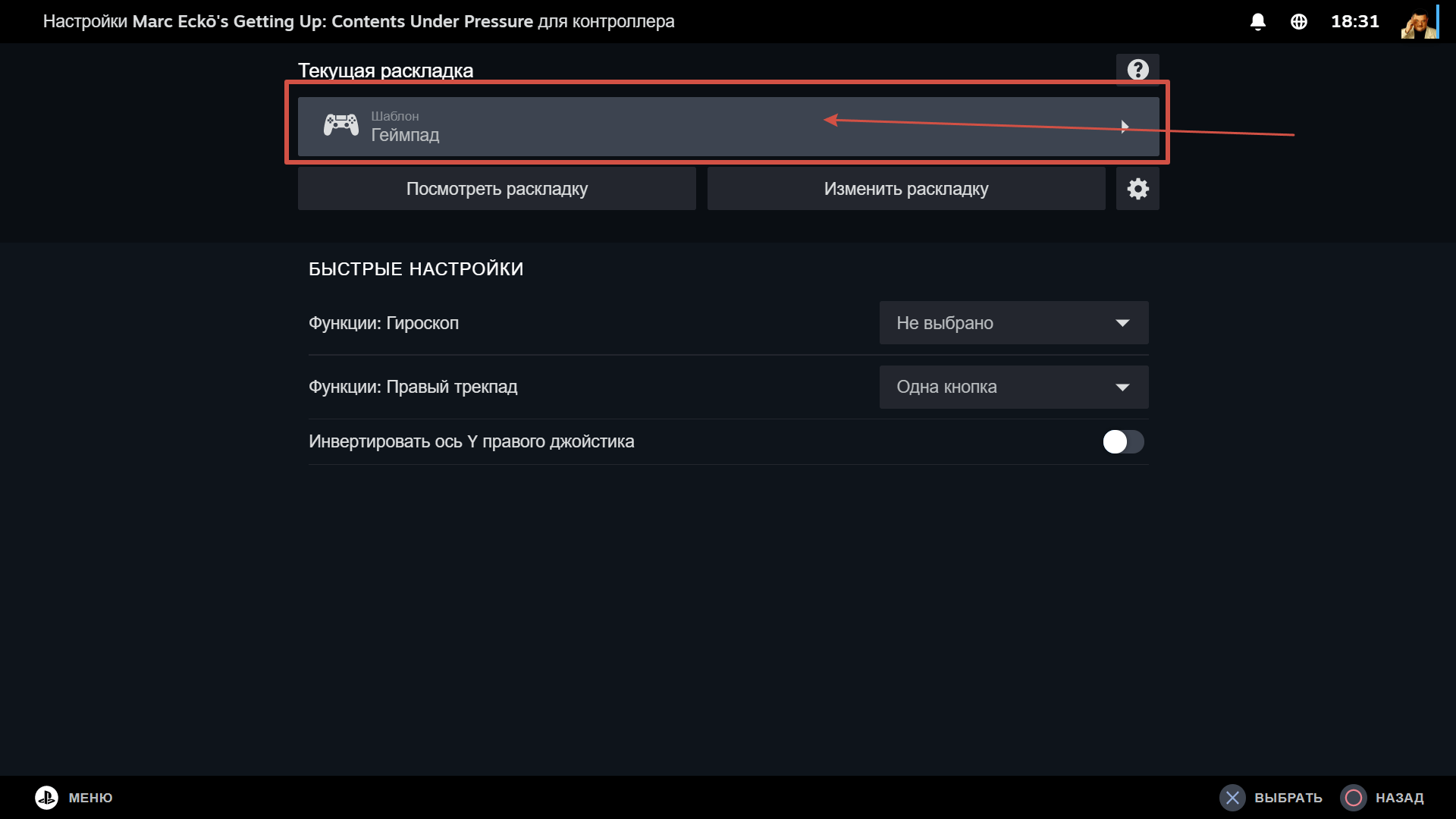Click the gamepad icon in current layout

tap(340, 125)
